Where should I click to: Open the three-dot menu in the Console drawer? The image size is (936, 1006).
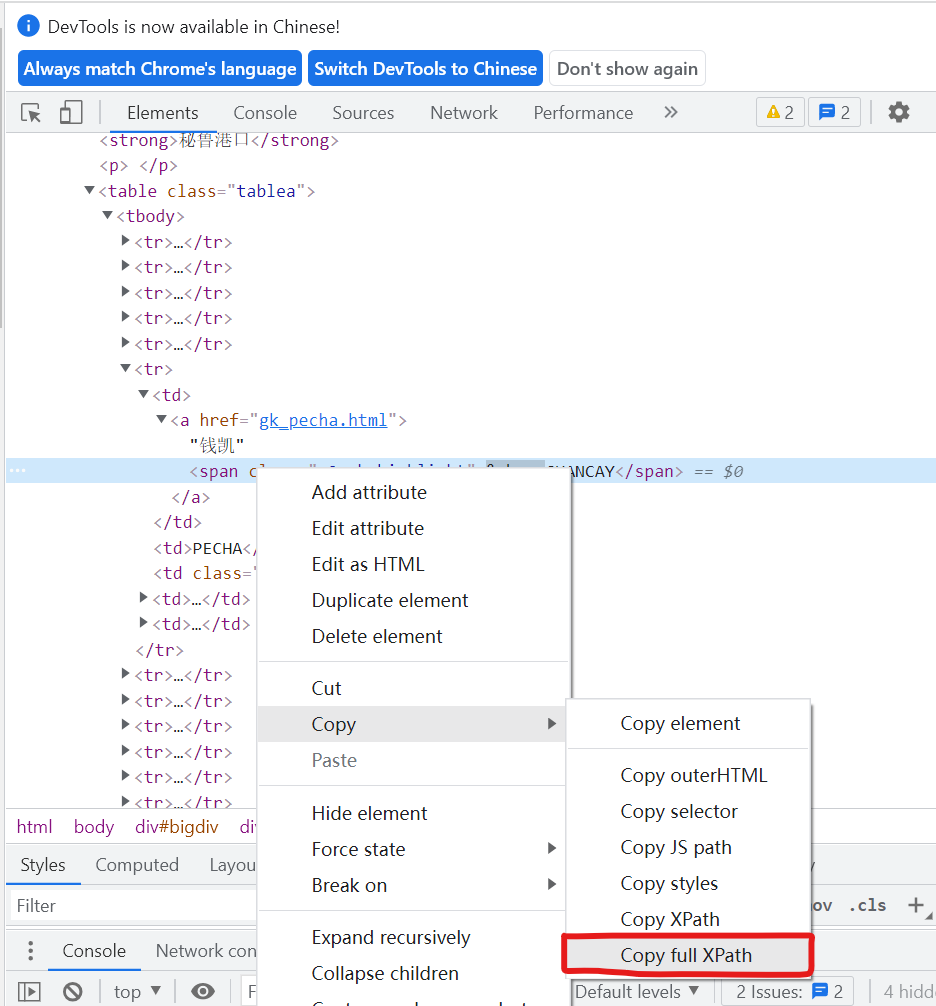coord(30,950)
